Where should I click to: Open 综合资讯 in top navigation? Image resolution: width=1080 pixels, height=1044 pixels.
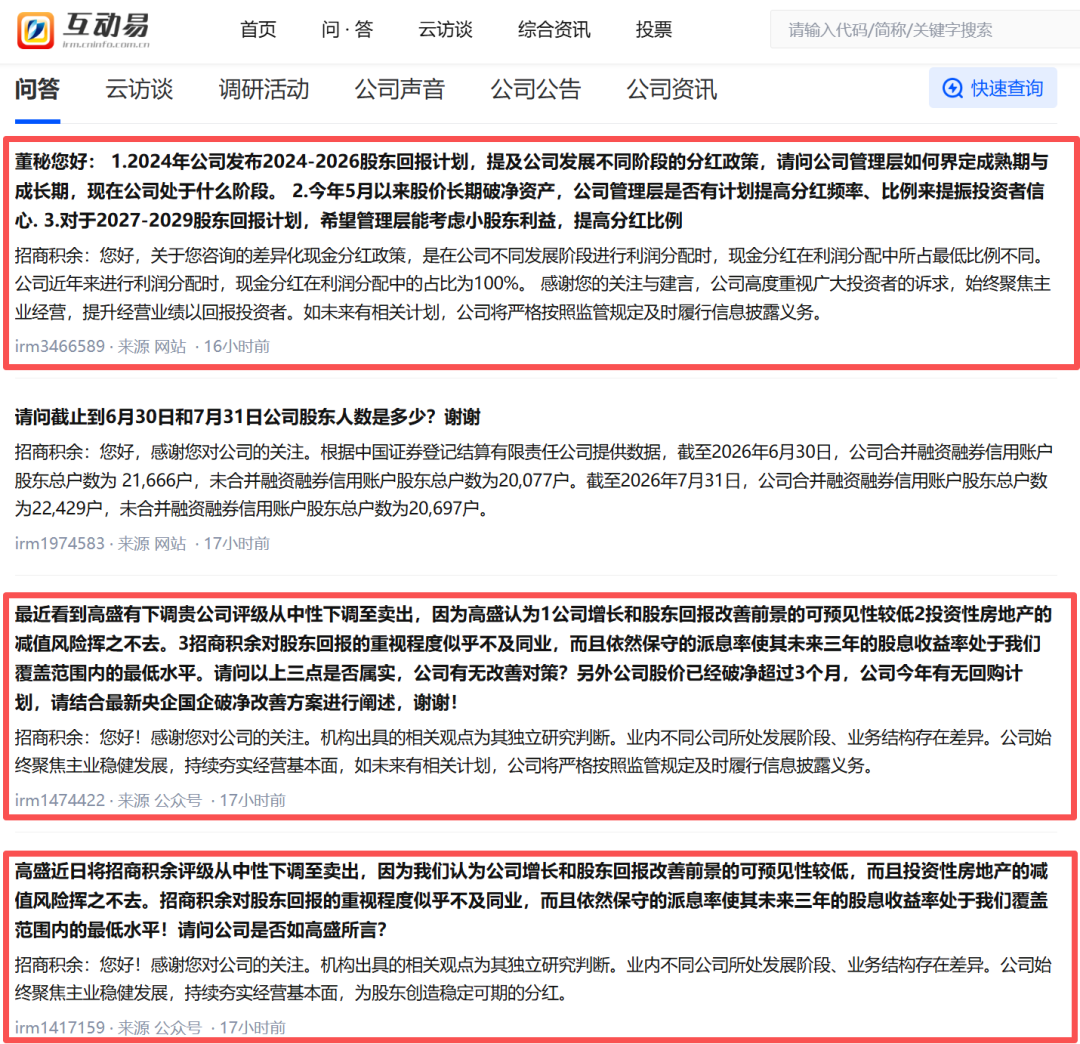(554, 30)
